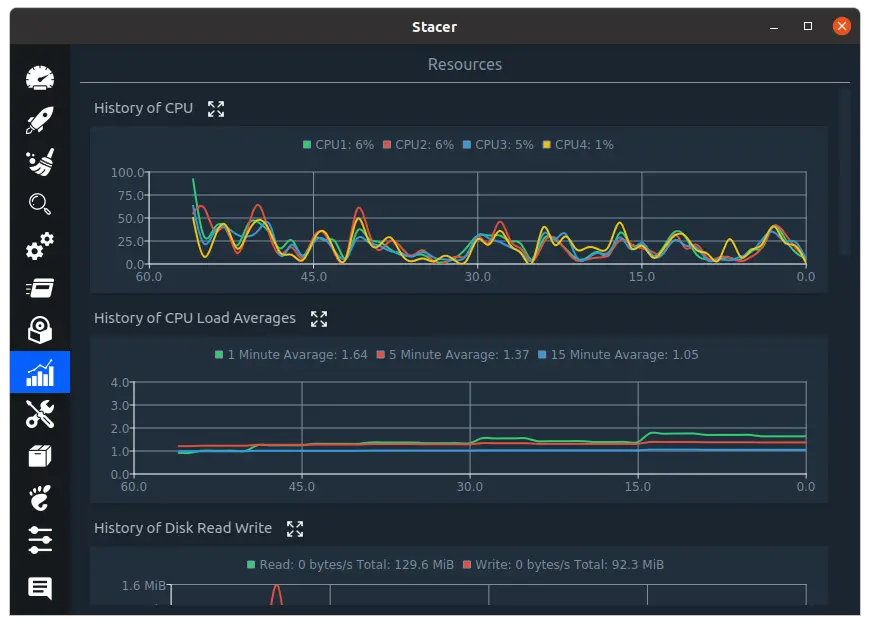Open Services gears icon
Image resolution: width=870 pixels, height=625 pixels.
[40, 246]
